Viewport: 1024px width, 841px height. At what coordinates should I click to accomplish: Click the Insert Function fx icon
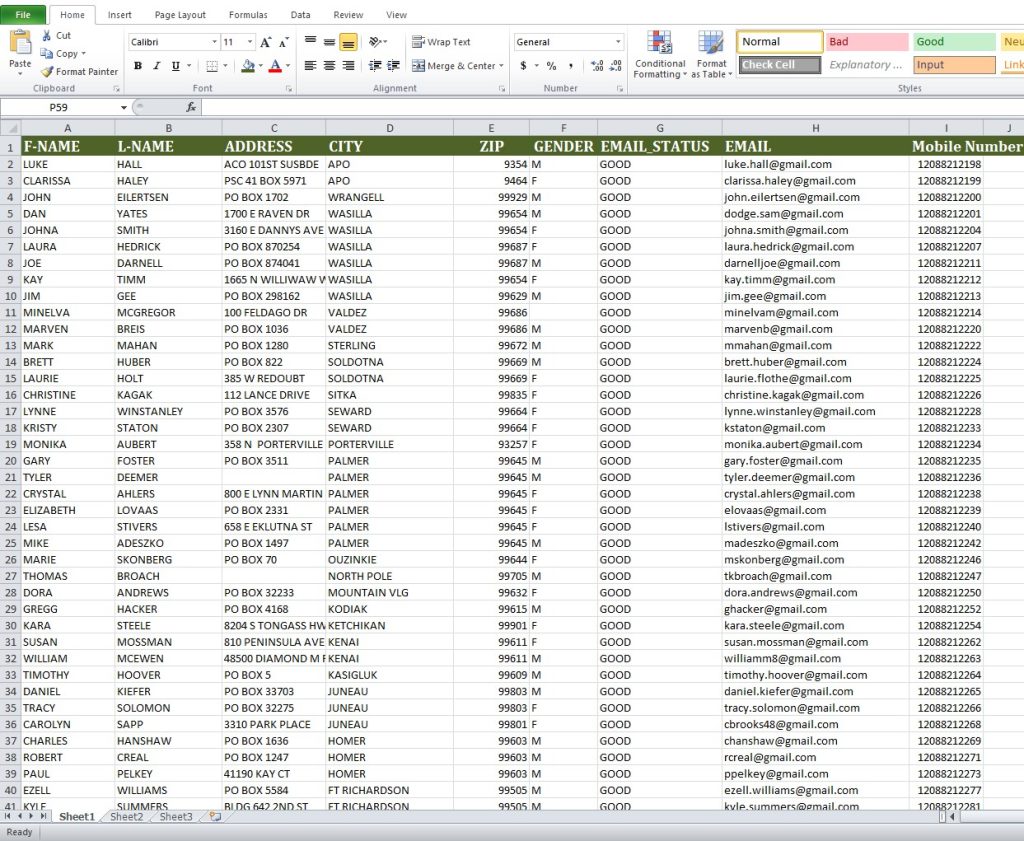click(x=191, y=107)
